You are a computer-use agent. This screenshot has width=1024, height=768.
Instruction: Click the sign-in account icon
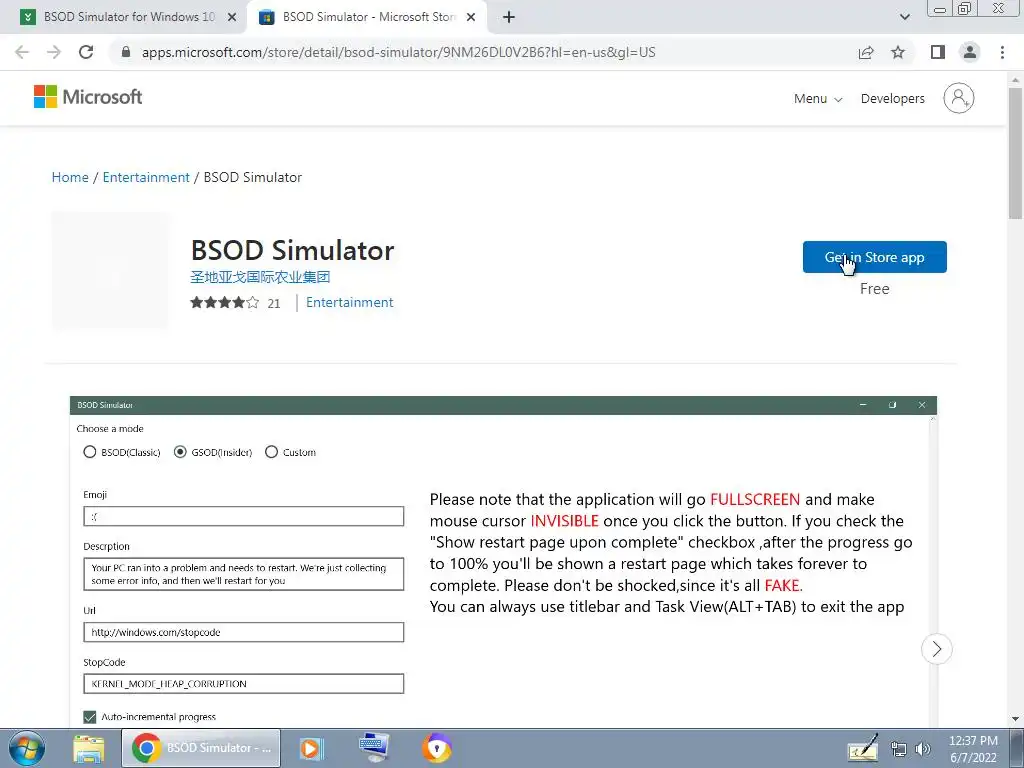pos(959,98)
